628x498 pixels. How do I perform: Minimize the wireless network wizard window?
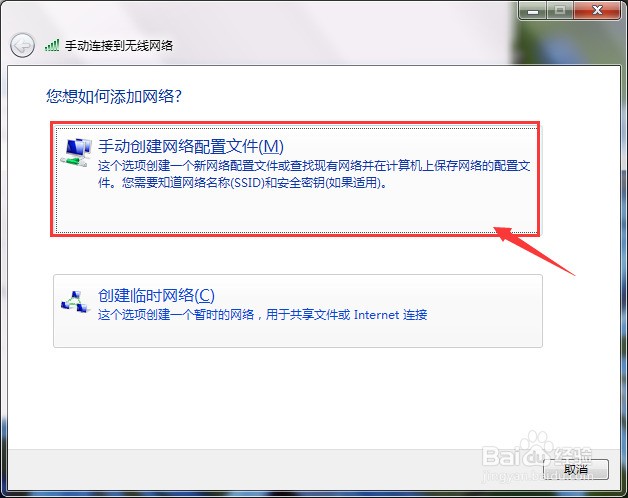[533, 11]
